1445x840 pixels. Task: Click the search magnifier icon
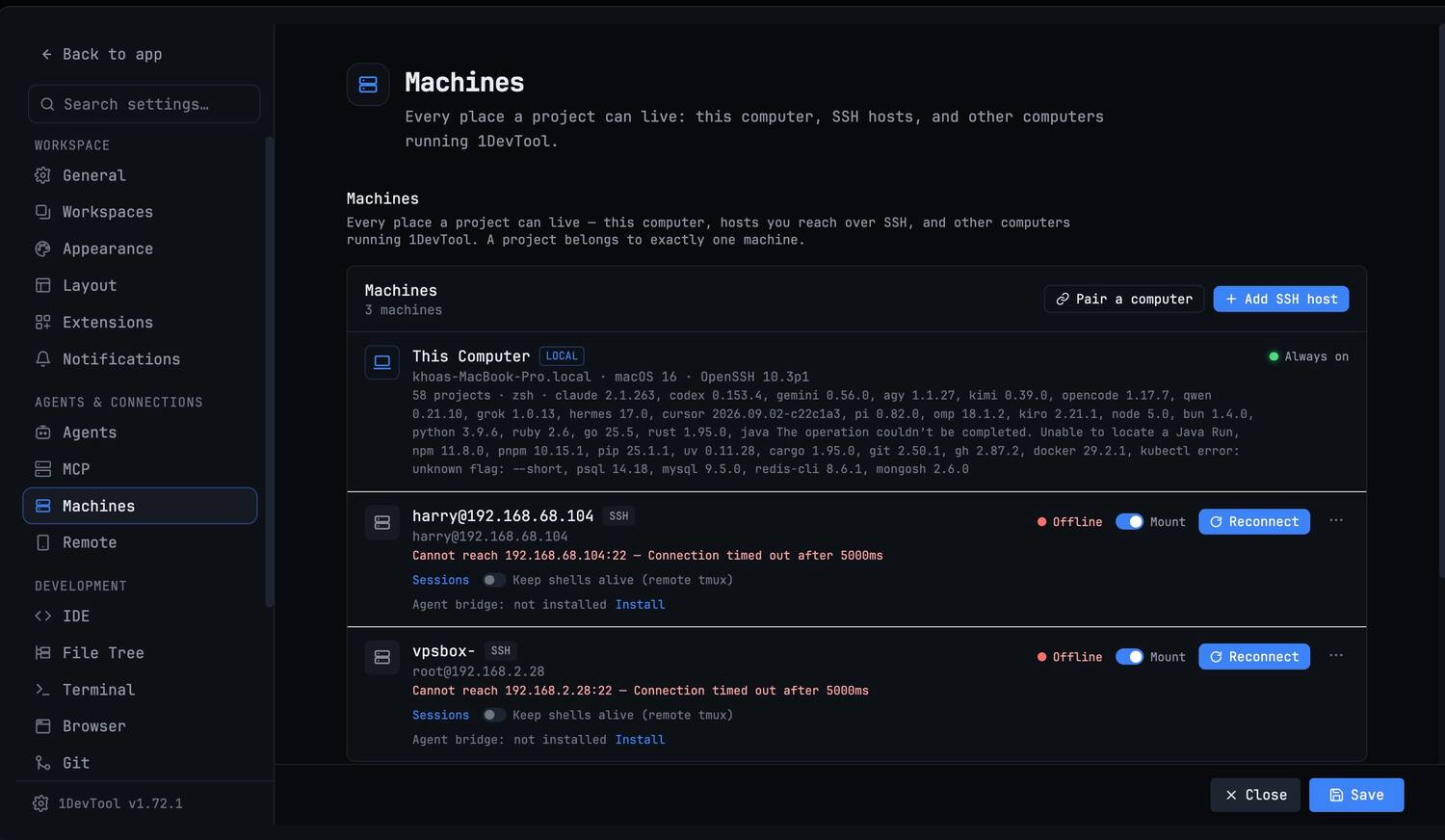point(47,104)
